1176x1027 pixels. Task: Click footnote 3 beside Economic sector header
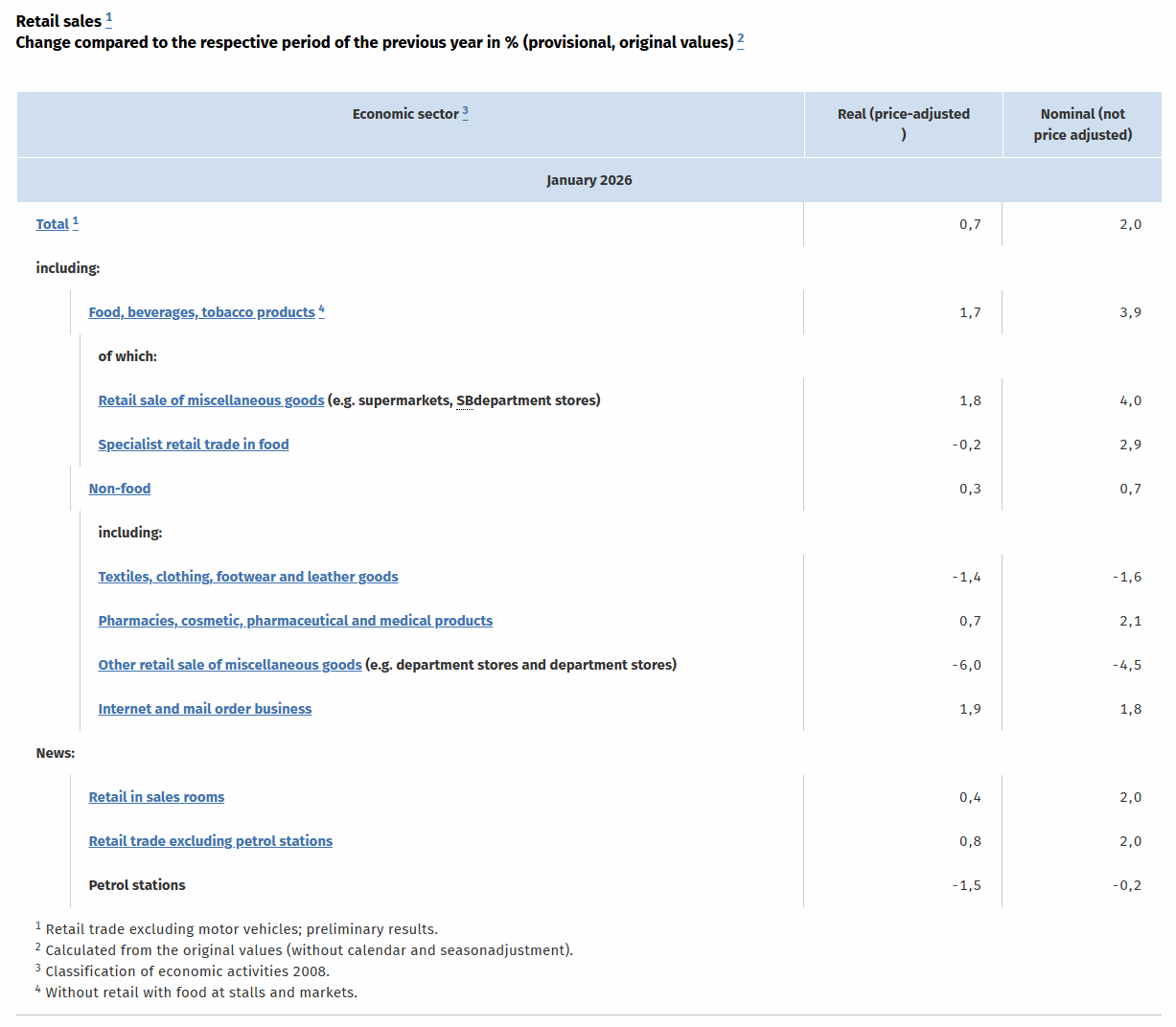[466, 111]
